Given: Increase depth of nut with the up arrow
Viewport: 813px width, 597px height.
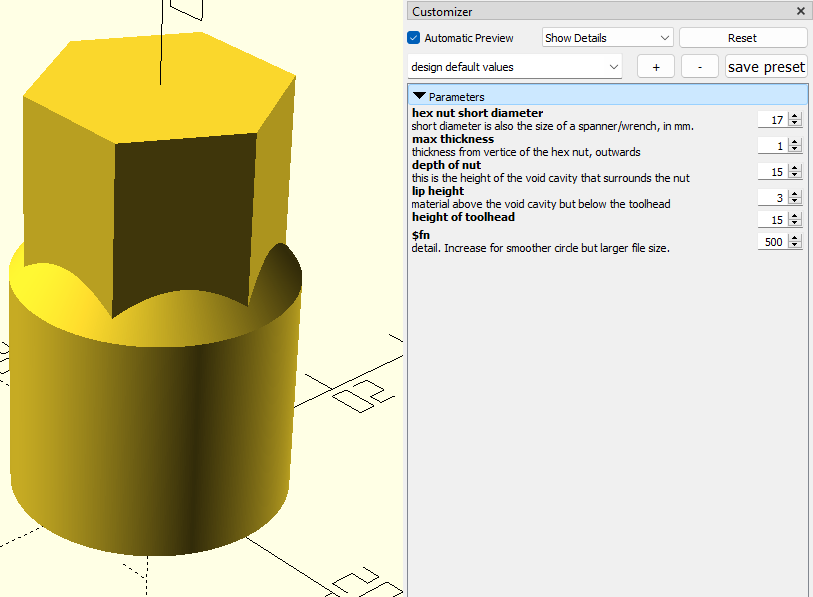Looking at the screenshot, I should pyautogui.click(x=794, y=168).
